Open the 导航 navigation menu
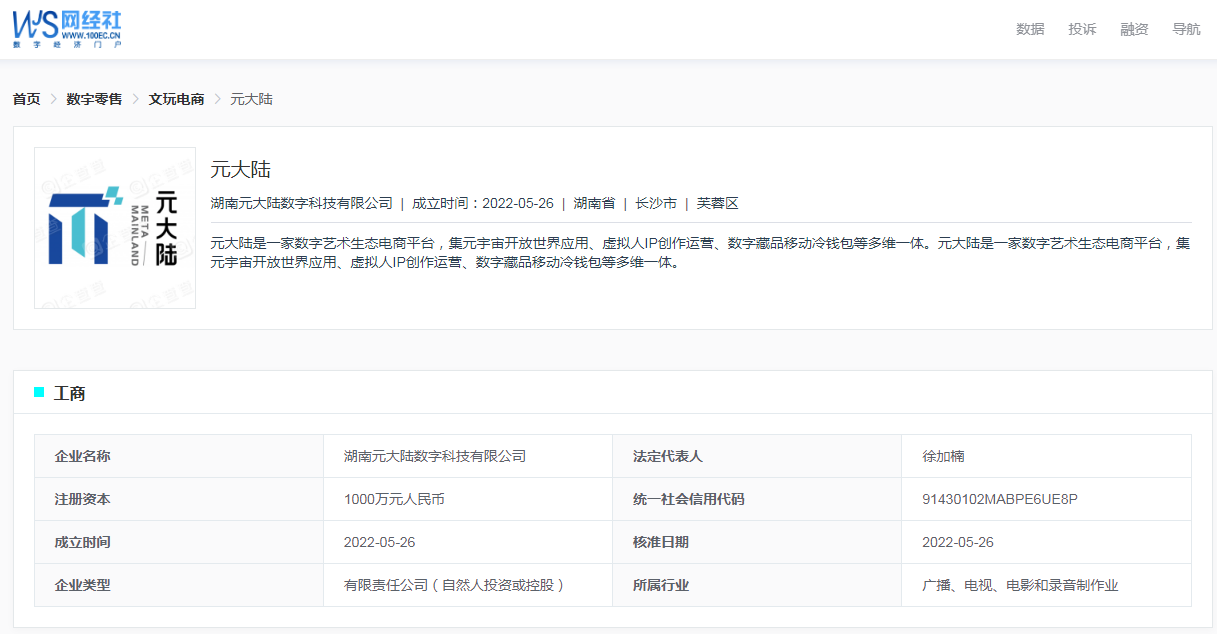 pos(1186,29)
